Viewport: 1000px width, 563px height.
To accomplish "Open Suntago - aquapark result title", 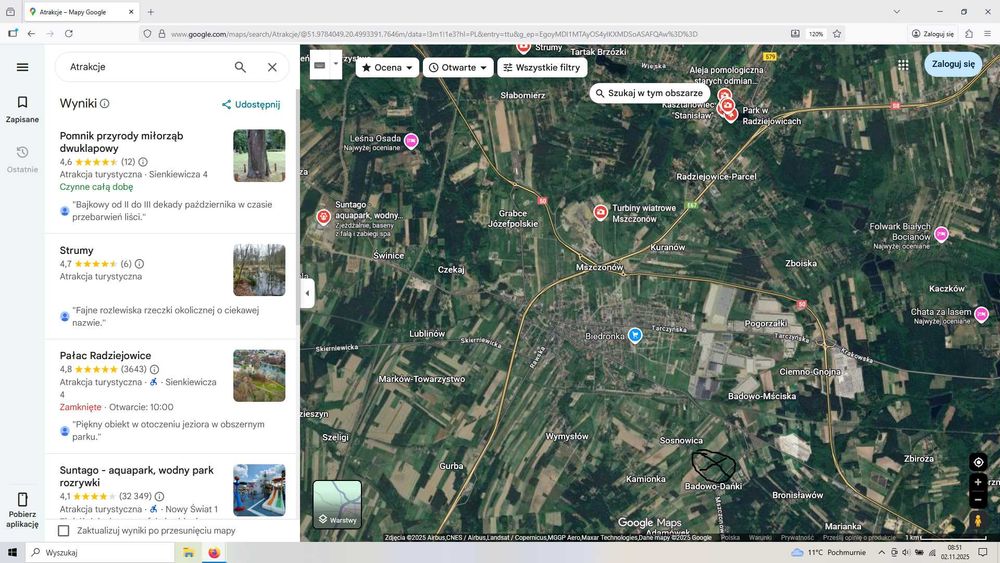I will (136, 476).
